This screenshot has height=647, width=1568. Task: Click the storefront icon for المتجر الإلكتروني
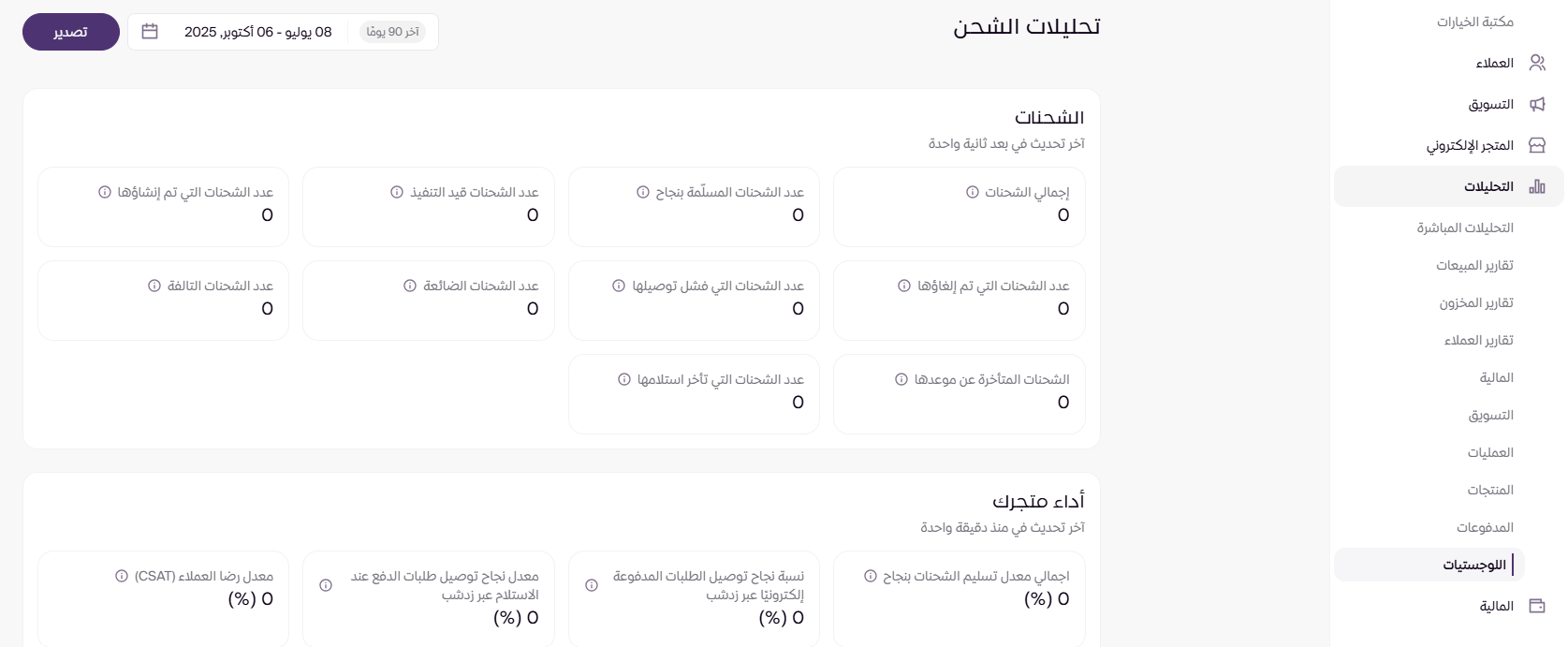tap(1537, 145)
